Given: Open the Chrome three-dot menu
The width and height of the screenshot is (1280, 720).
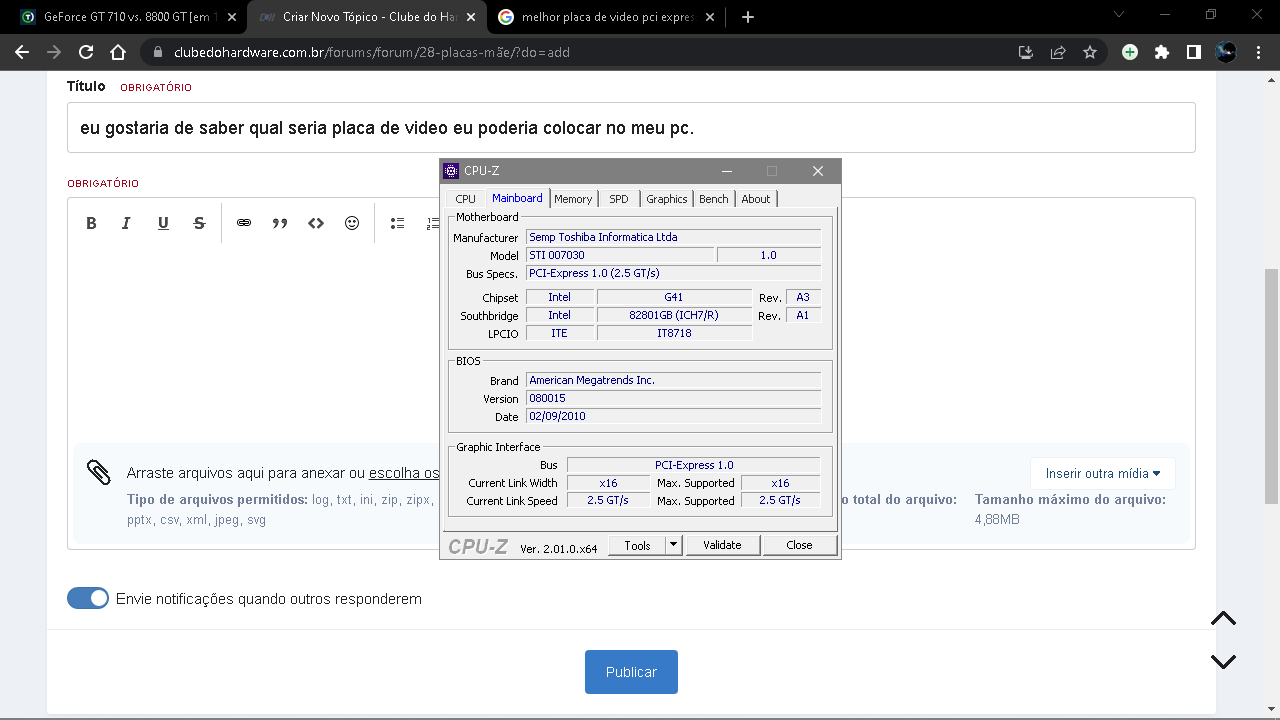Looking at the screenshot, I should pyautogui.click(x=1258, y=52).
